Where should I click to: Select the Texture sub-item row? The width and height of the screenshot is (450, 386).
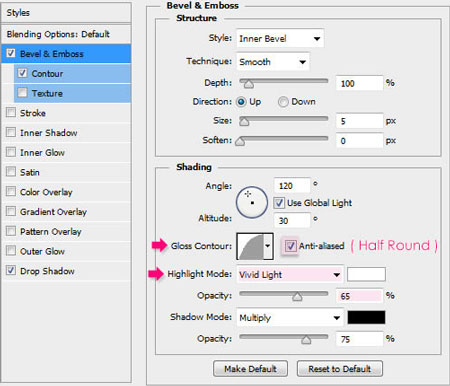tap(72, 93)
